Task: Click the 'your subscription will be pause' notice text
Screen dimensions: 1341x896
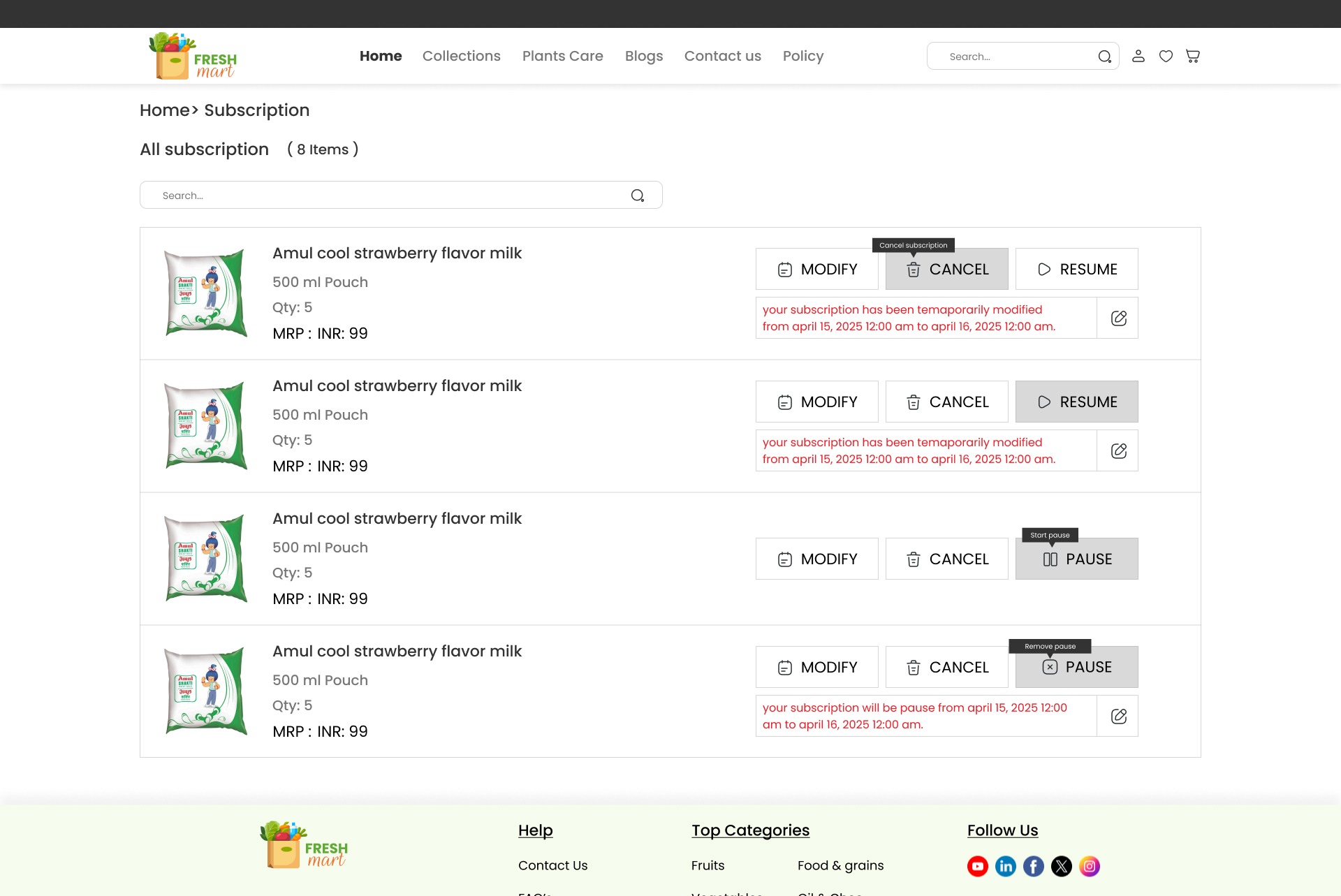Action: coord(915,716)
